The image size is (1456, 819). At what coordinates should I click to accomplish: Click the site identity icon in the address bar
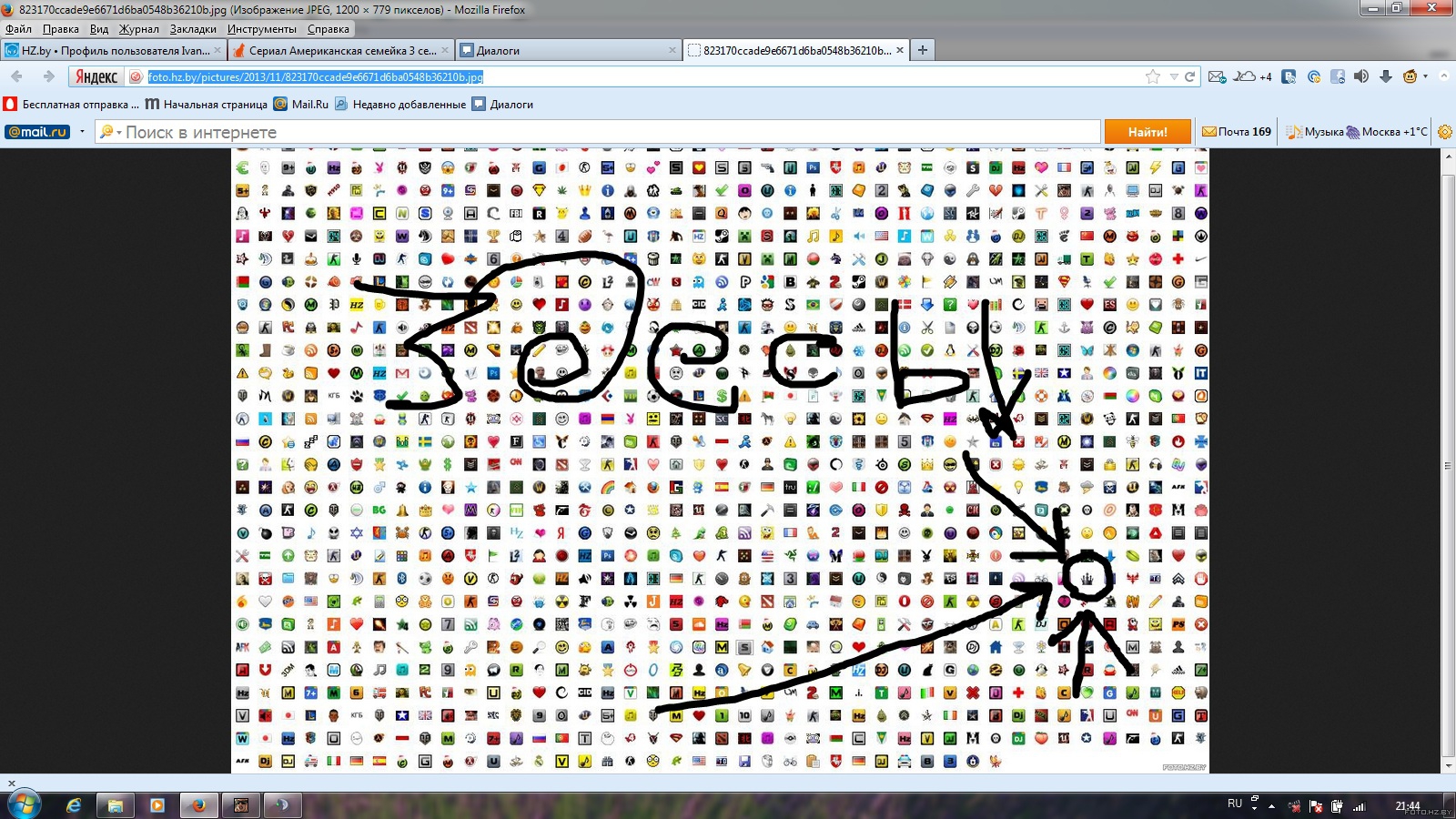tap(136, 77)
